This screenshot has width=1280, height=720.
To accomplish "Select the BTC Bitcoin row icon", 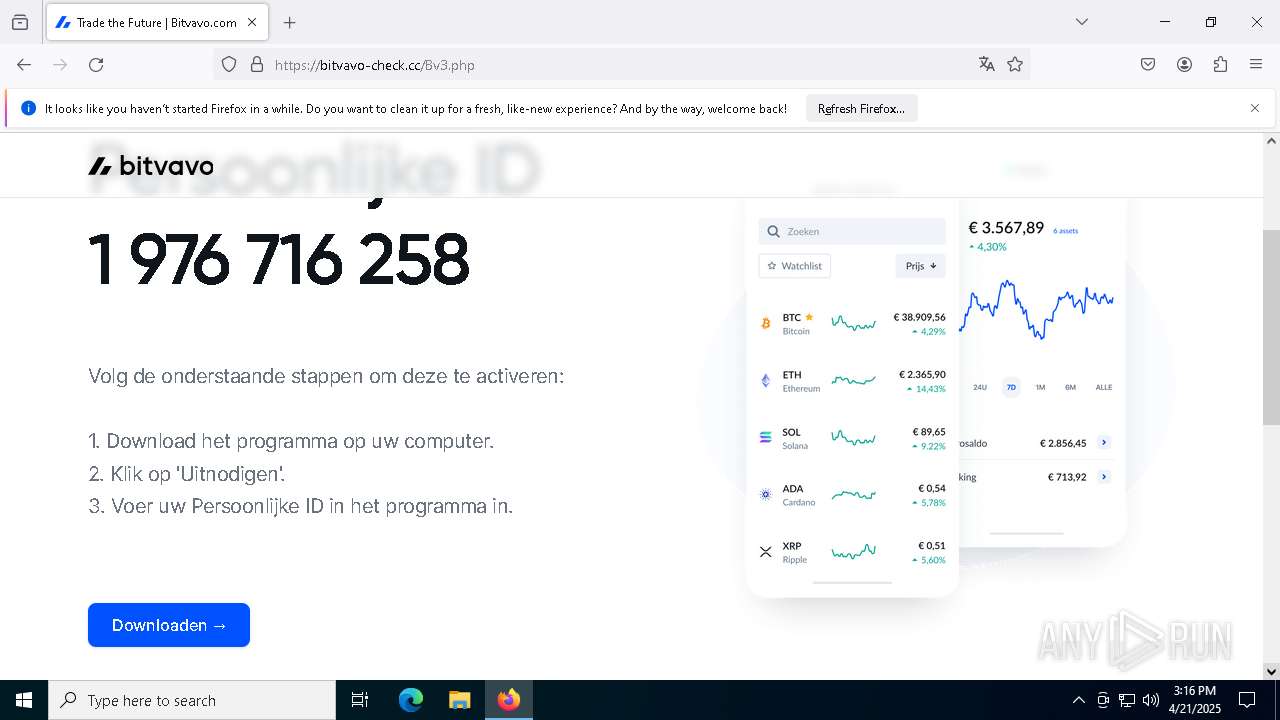I will [766, 323].
